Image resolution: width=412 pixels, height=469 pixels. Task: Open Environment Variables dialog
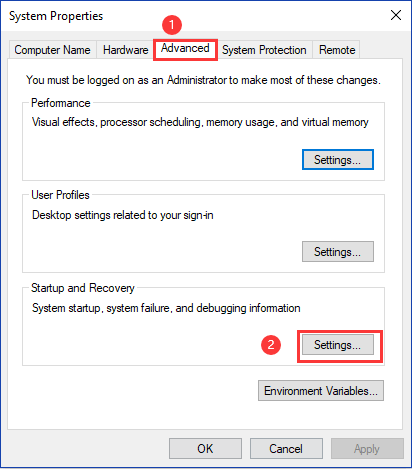[321, 390]
